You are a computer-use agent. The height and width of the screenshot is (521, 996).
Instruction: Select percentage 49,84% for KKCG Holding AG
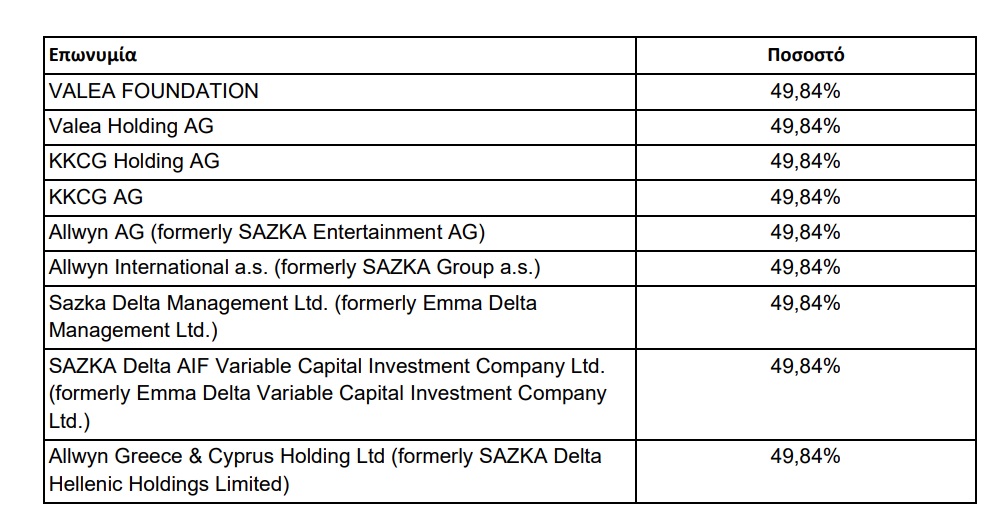pyautogui.click(x=805, y=161)
